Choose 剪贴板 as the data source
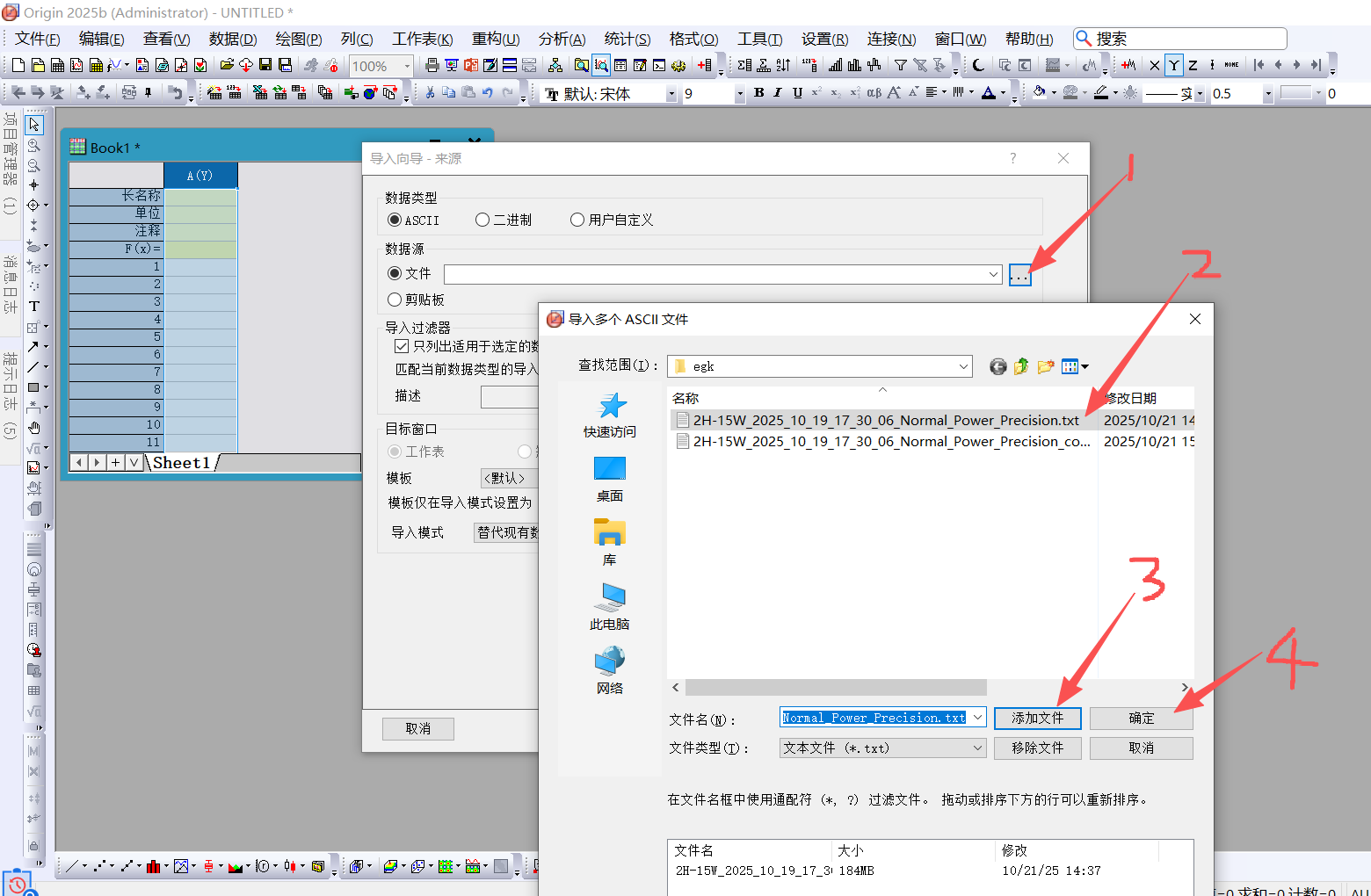The height and width of the screenshot is (896, 1371). [x=395, y=300]
